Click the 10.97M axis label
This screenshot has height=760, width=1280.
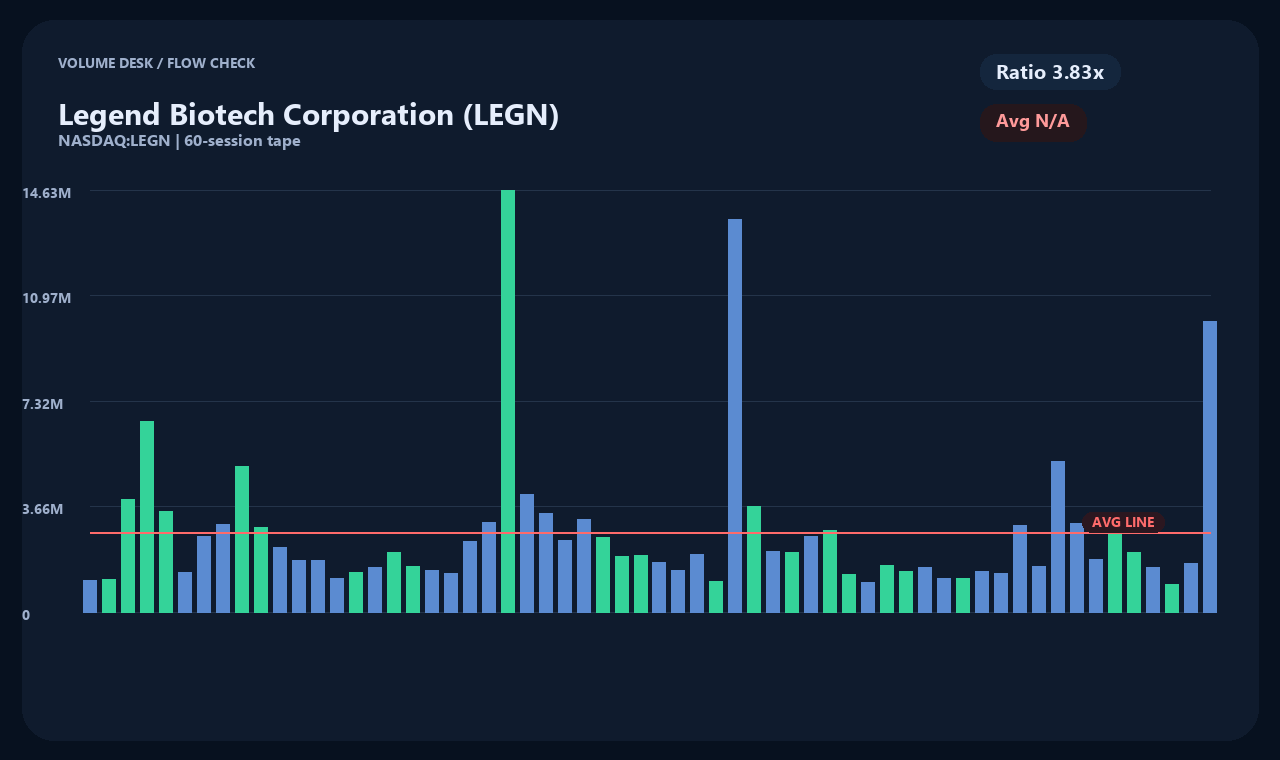tap(47, 298)
